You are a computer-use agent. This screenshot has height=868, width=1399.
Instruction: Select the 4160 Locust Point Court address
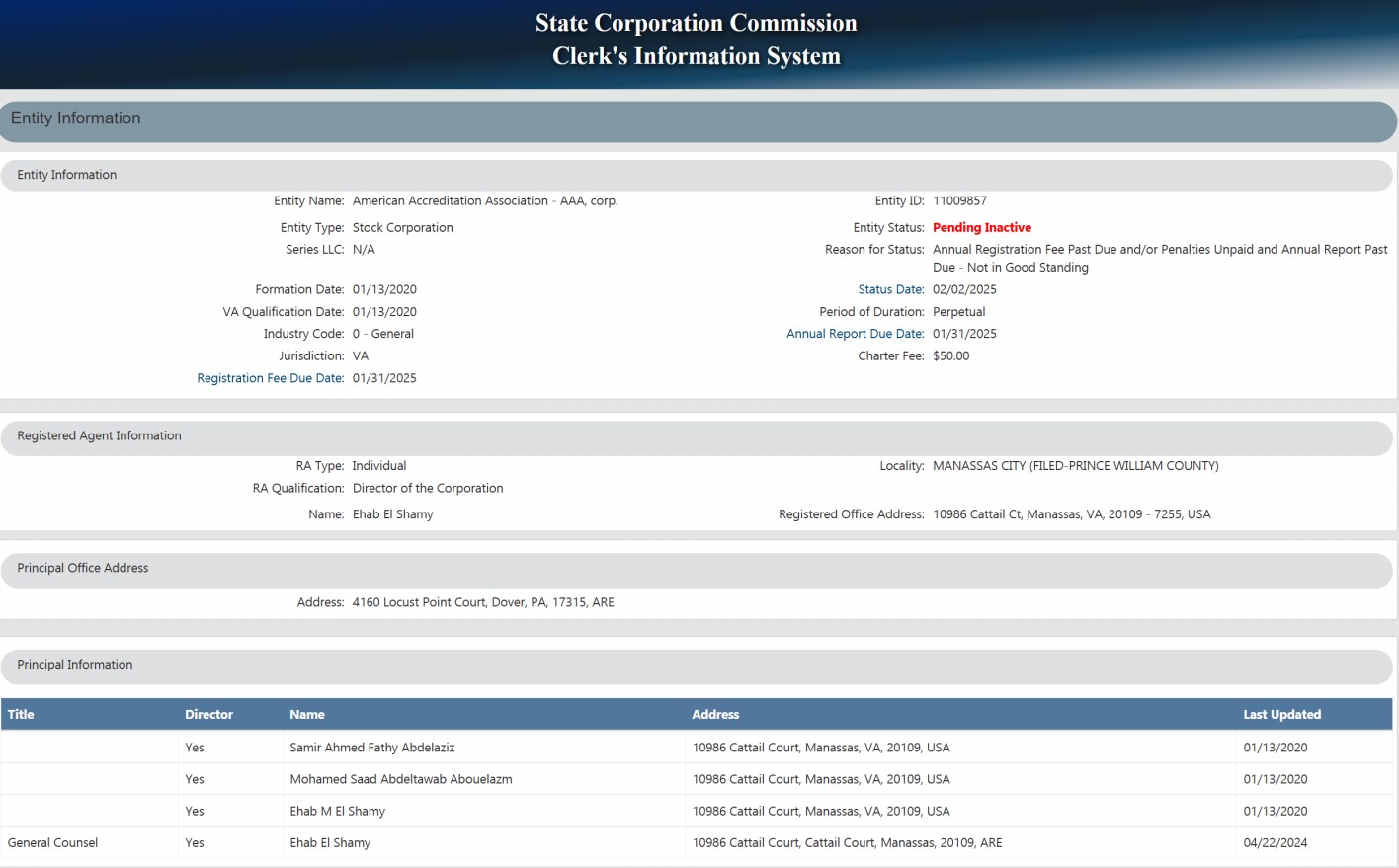pyautogui.click(x=482, y=602)
